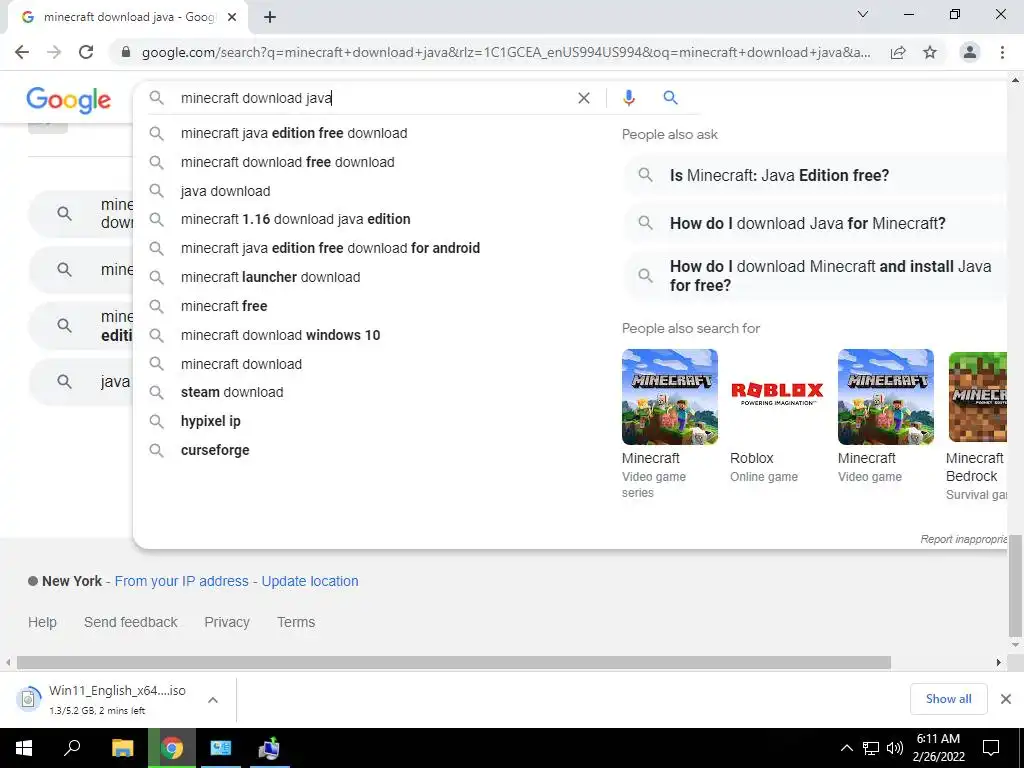The height and width of the screenshot is (768, 1024).
Task: Click Report inappropriate predictions link
Action: 963,539
